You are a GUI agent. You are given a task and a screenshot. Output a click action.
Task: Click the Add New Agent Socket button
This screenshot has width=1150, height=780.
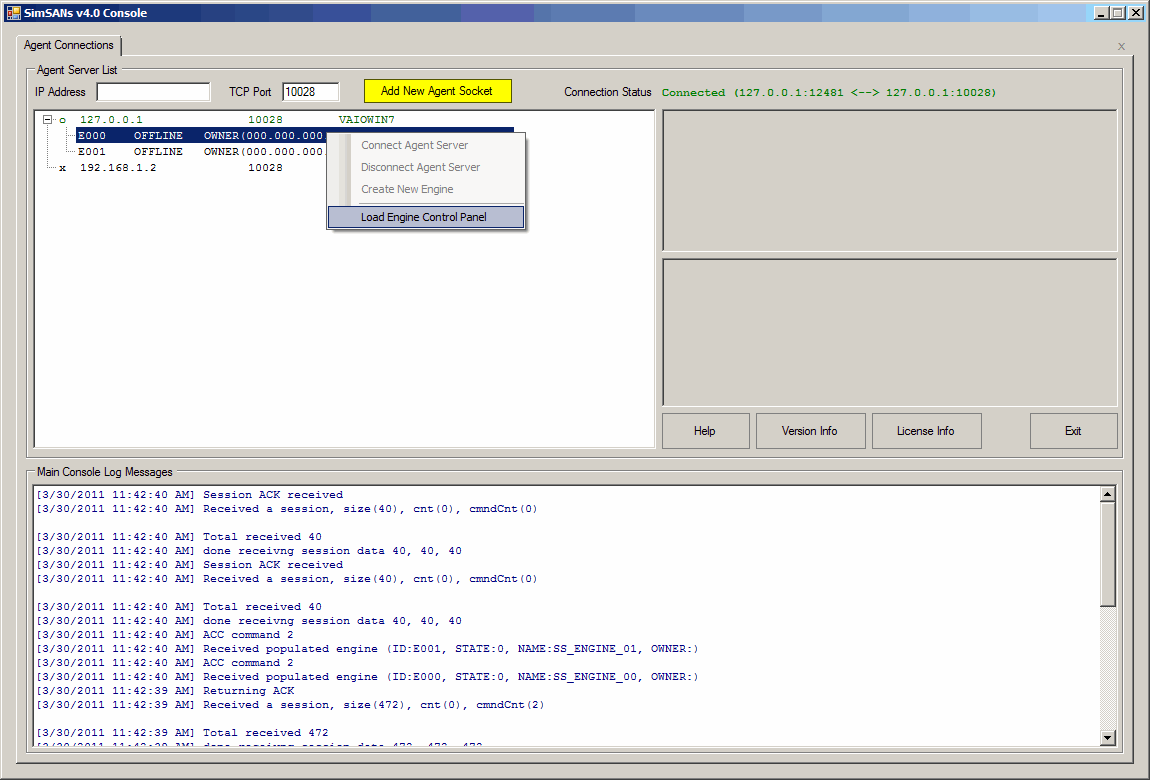[437, 91]
